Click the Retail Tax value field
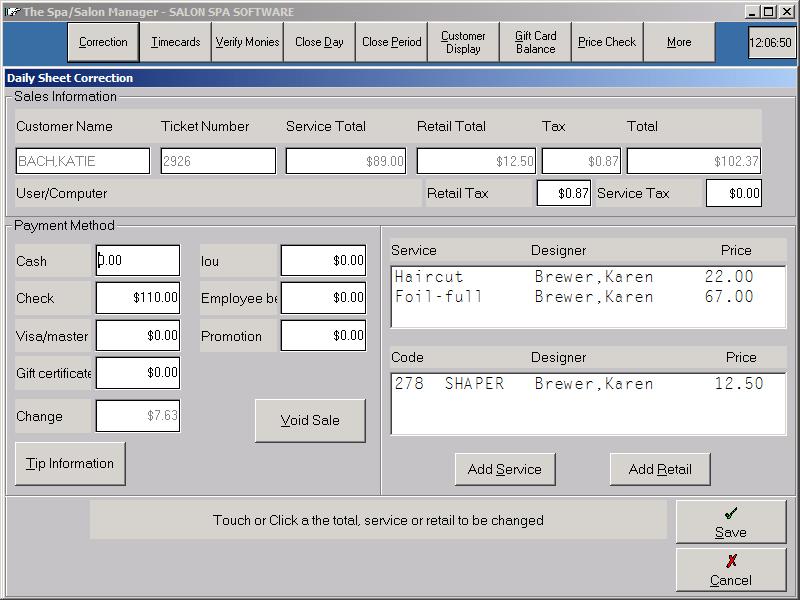The width and height of the screenshot is (800, 600). (563, 193)
